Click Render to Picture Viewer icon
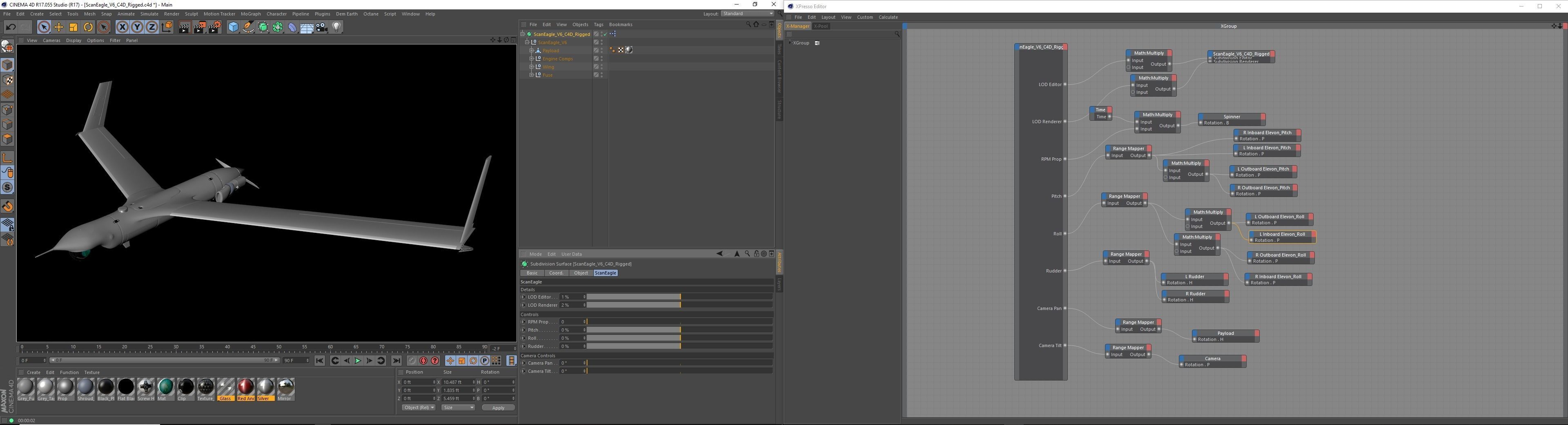 click(199, 27)
